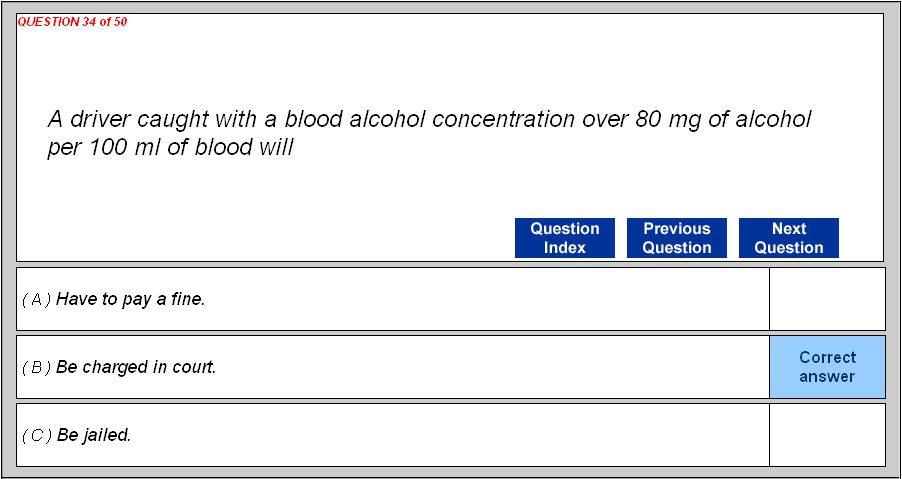Open the Question Index
The width and height of the screenshot is (902, 479).
click(x=564, y=238)
